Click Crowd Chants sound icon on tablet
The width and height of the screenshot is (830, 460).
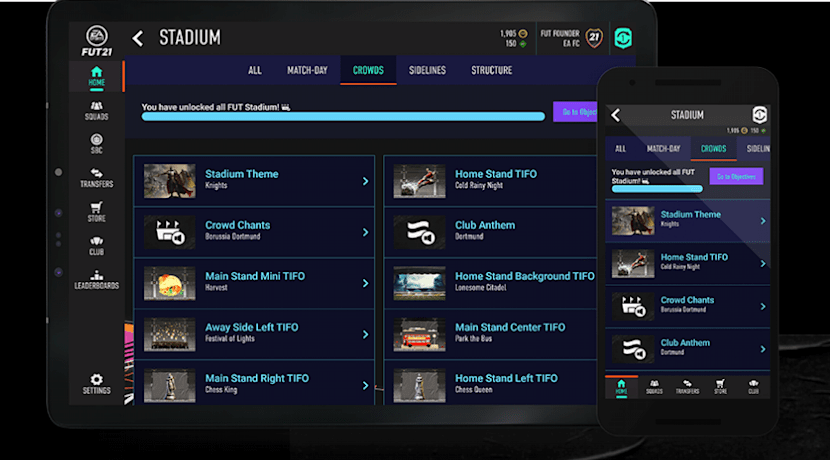[169, 232]
